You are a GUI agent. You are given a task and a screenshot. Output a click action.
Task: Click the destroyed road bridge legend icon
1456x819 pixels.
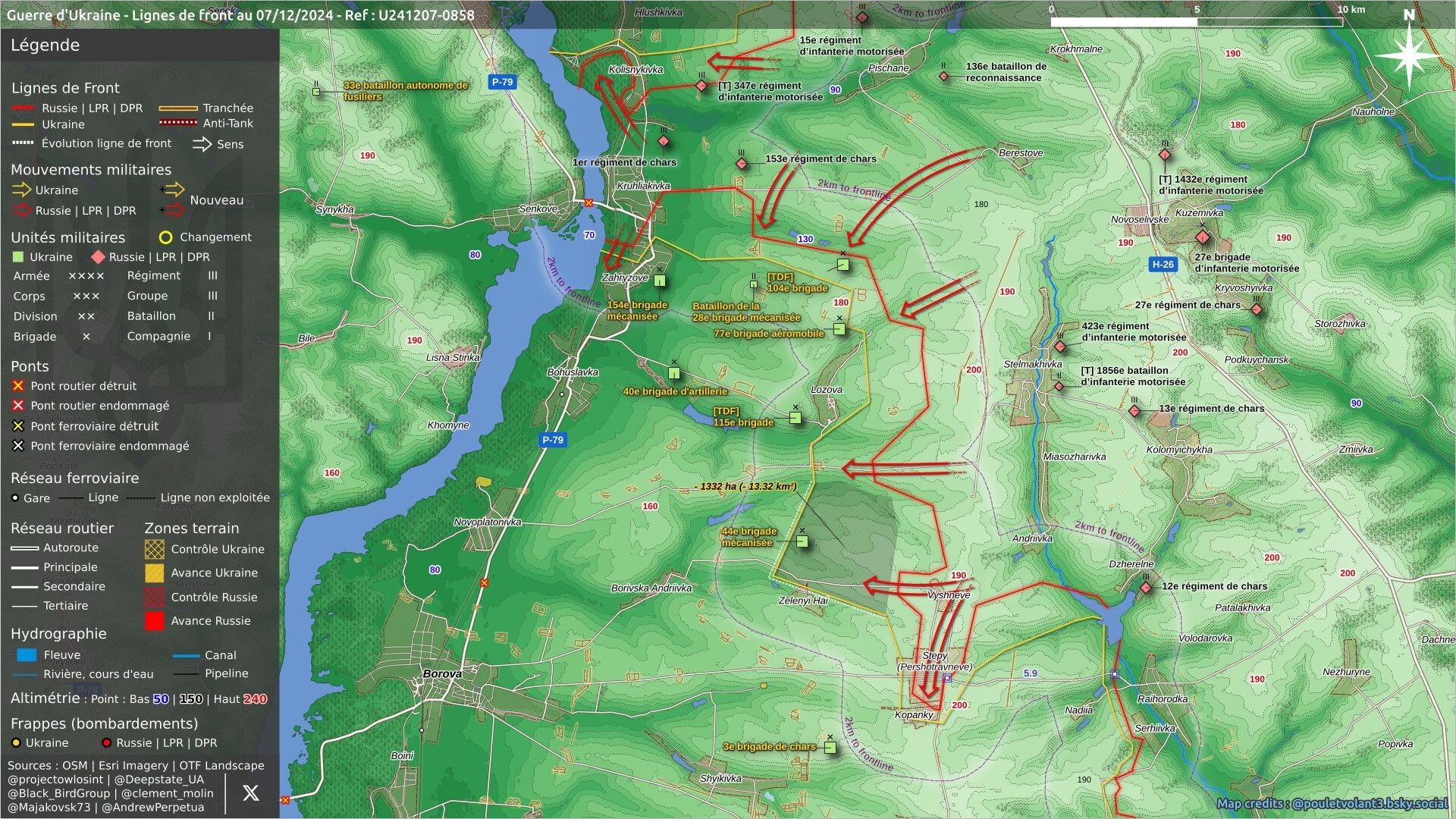[x=18, y=386]
